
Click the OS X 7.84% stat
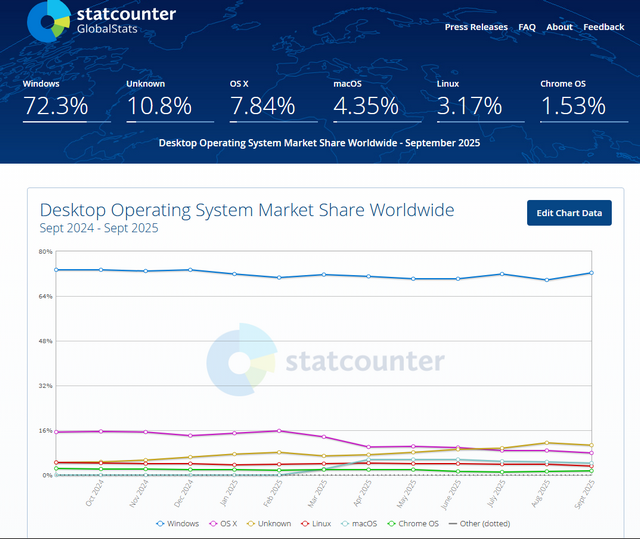pos(273,101)
